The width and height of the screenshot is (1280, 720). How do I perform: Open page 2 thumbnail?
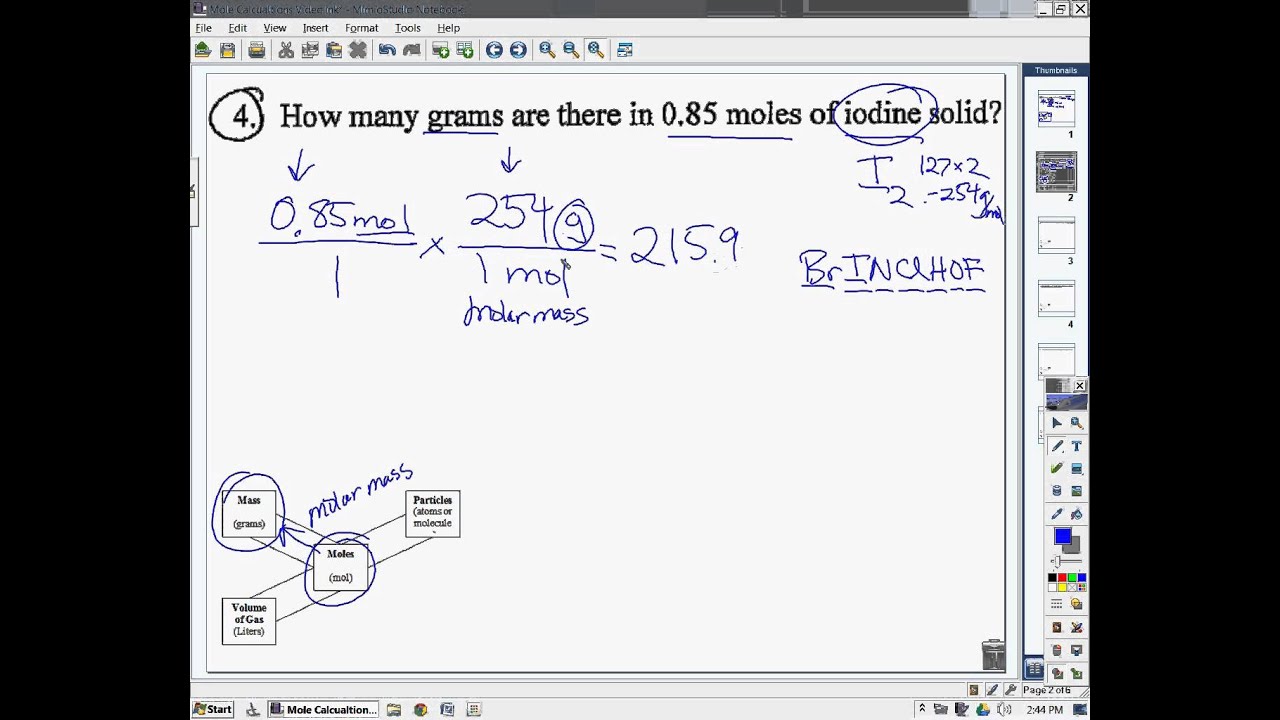coord(1056,172)
